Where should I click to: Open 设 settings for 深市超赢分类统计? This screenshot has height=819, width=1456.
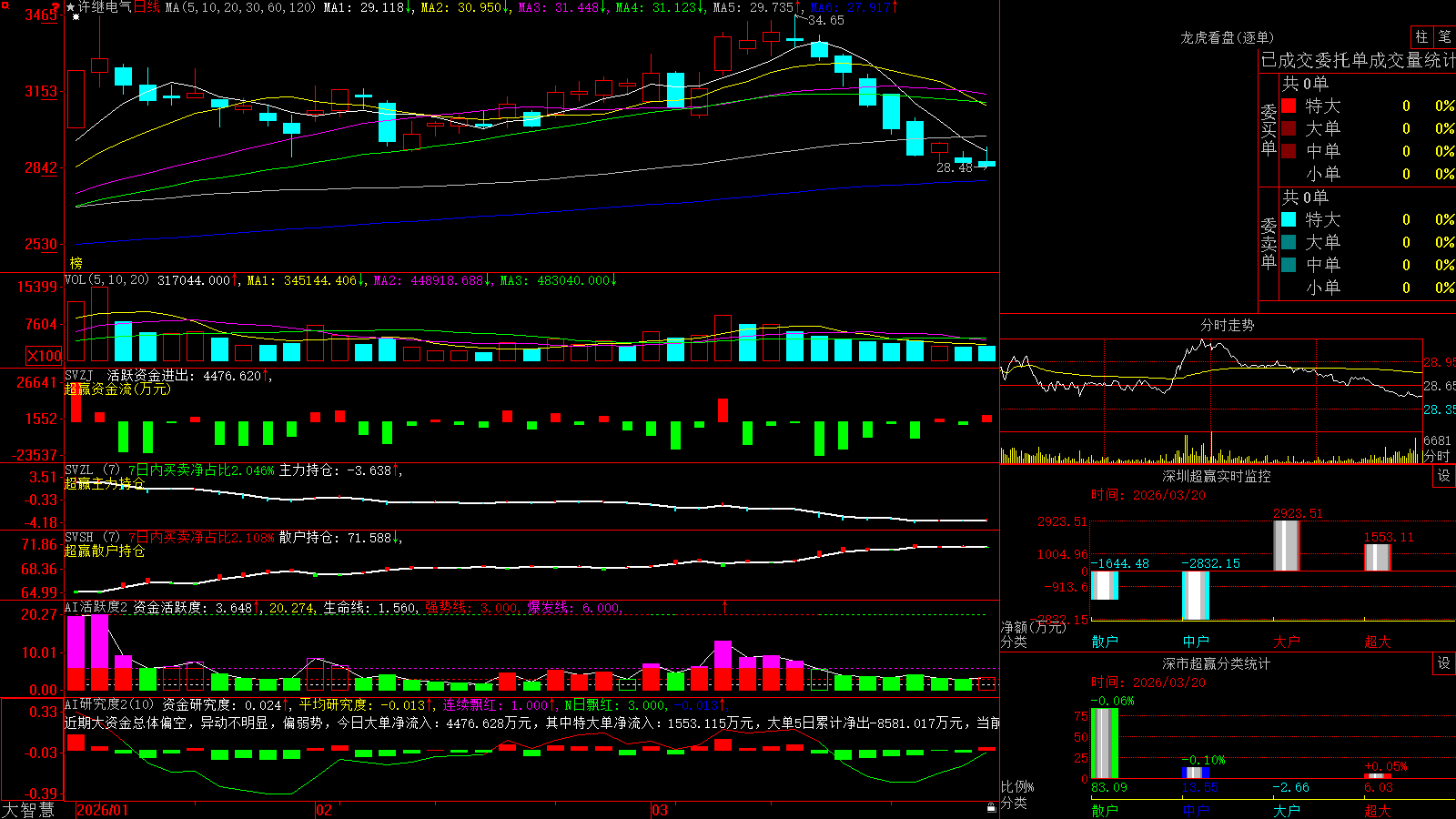tap(1443, 663)
